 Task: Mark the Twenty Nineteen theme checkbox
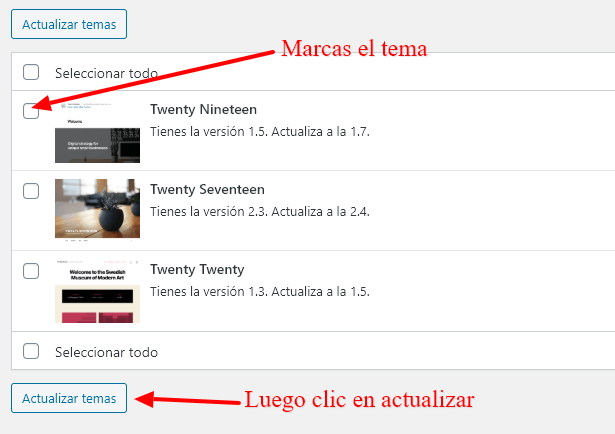[31, 111]
